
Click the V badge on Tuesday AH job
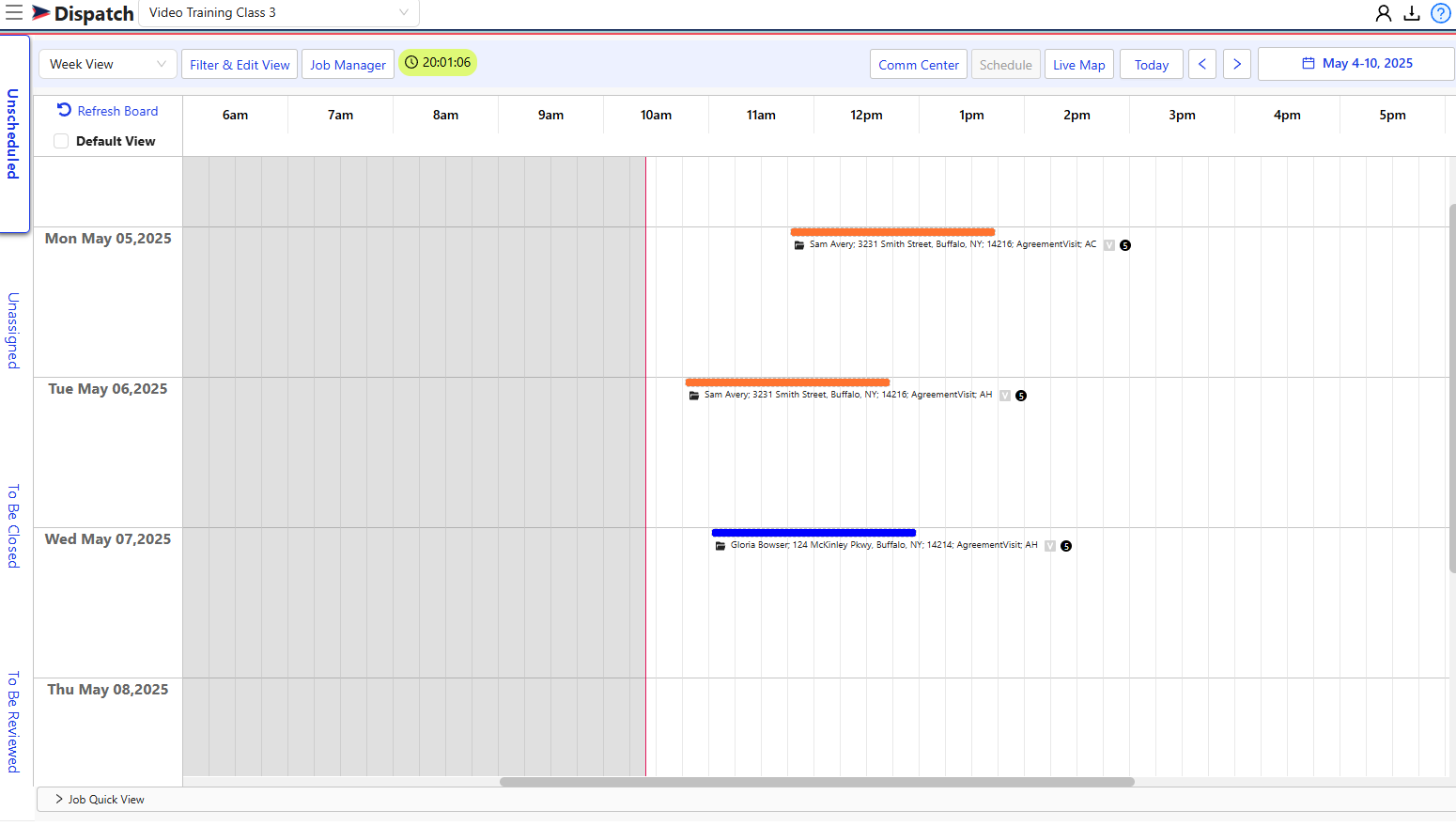(1005, 396)
